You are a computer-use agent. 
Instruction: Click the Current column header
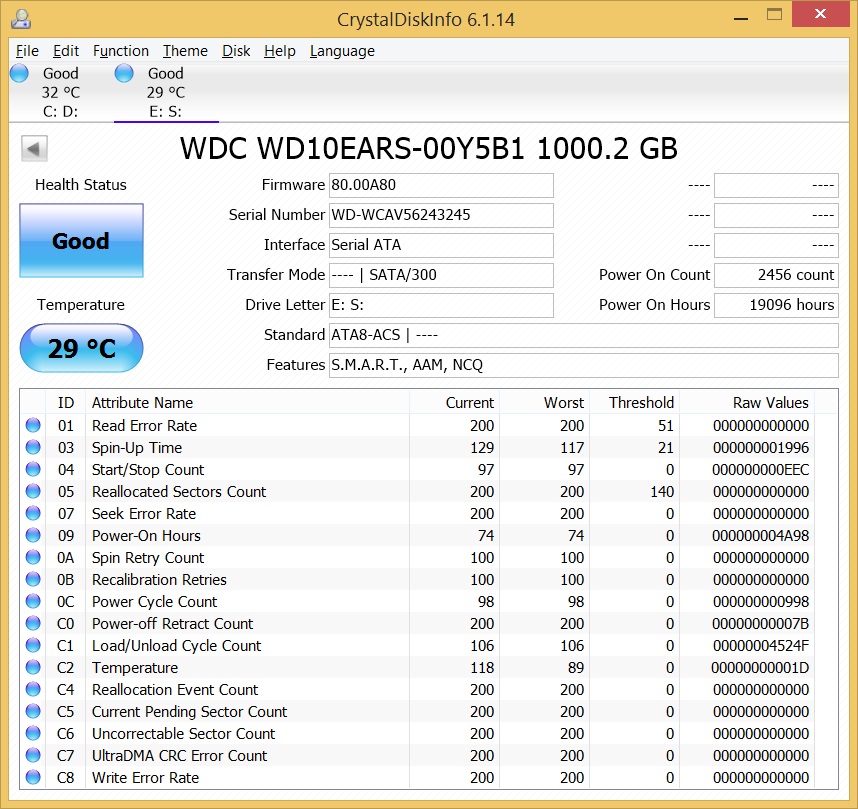click(454, 402)
